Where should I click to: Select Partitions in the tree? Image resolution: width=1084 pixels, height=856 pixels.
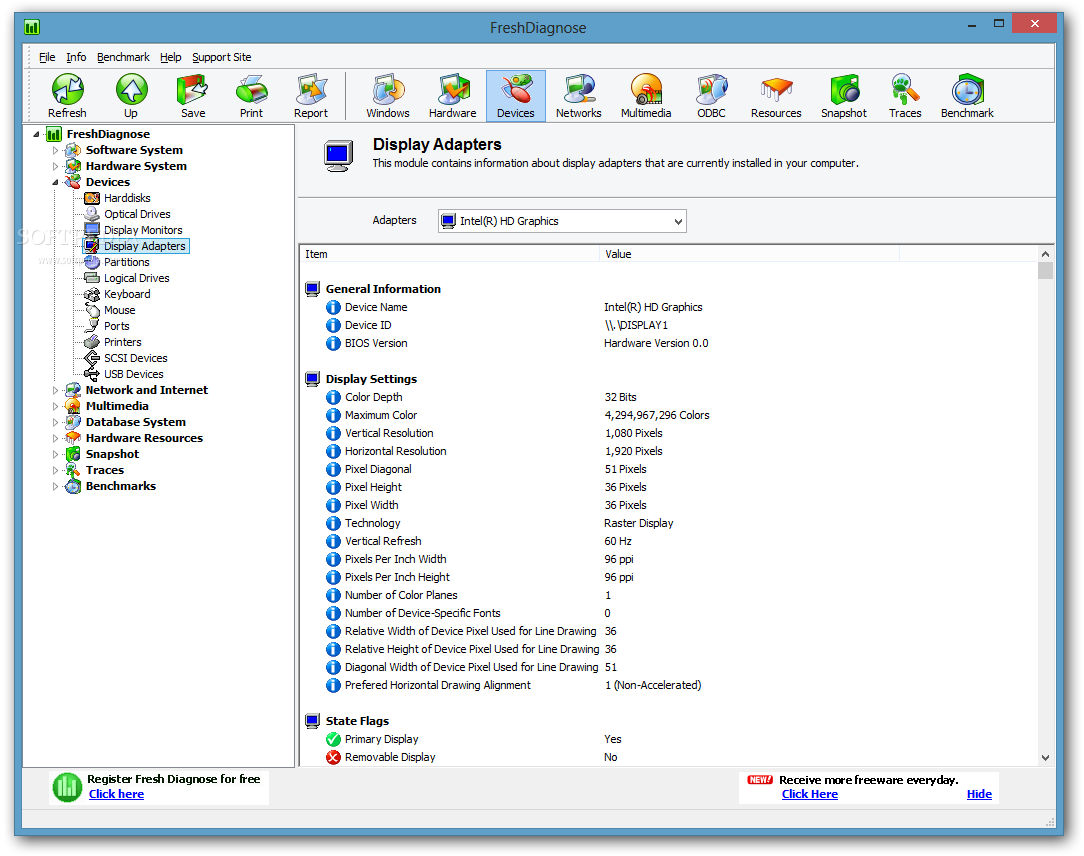click(x=127, y=262)
